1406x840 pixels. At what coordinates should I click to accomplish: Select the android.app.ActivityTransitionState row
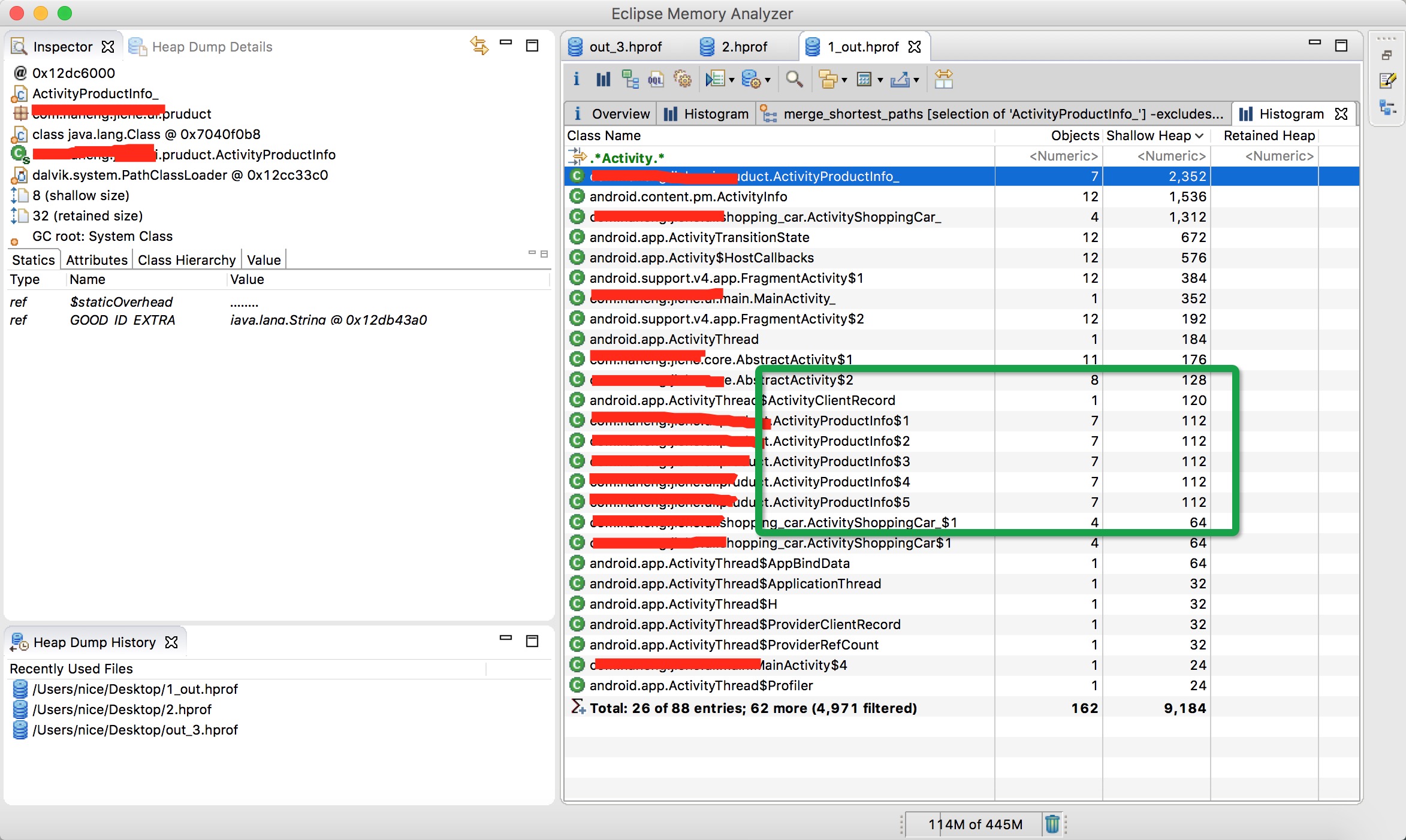click(961, 237)
